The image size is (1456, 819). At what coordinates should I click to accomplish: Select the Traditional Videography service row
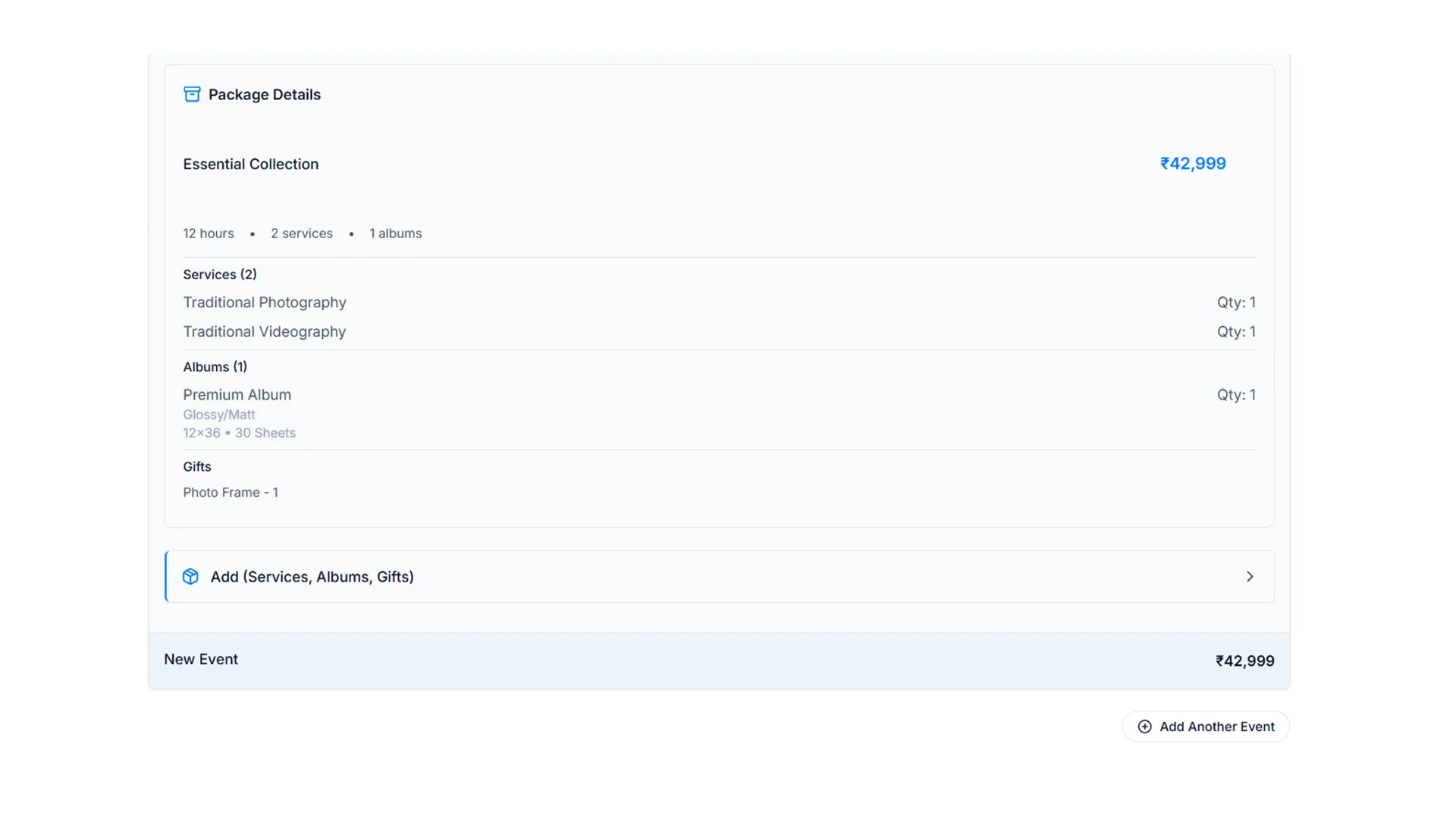719,332
